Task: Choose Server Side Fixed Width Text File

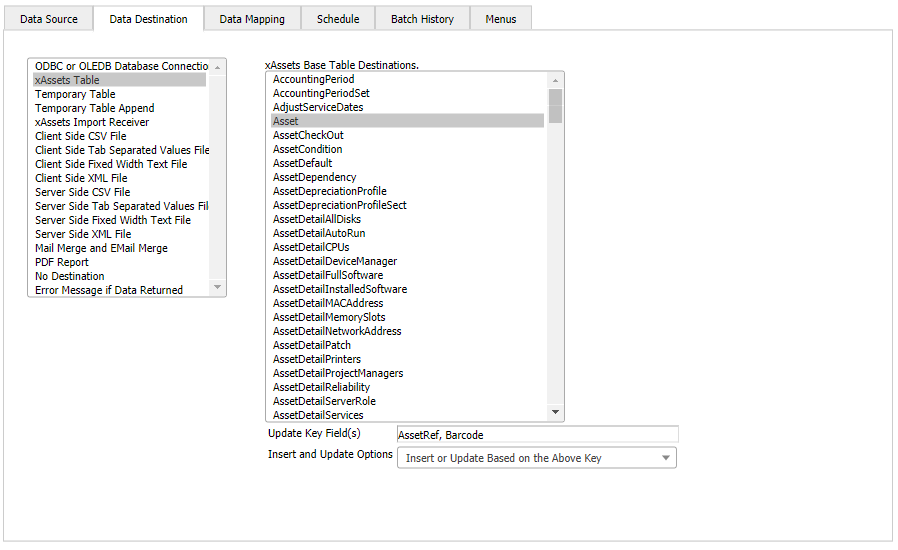Action: [x=120, y=221]
